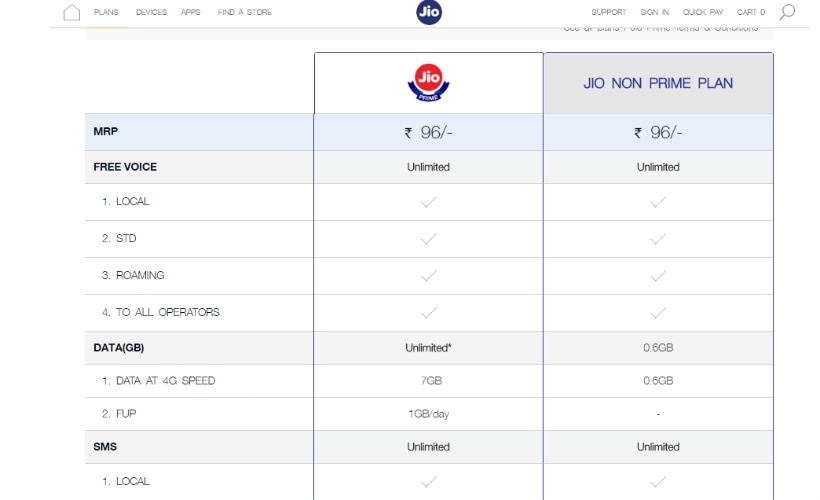Click the Non Prime checkmark in ROAMING row

click(658, 276)
